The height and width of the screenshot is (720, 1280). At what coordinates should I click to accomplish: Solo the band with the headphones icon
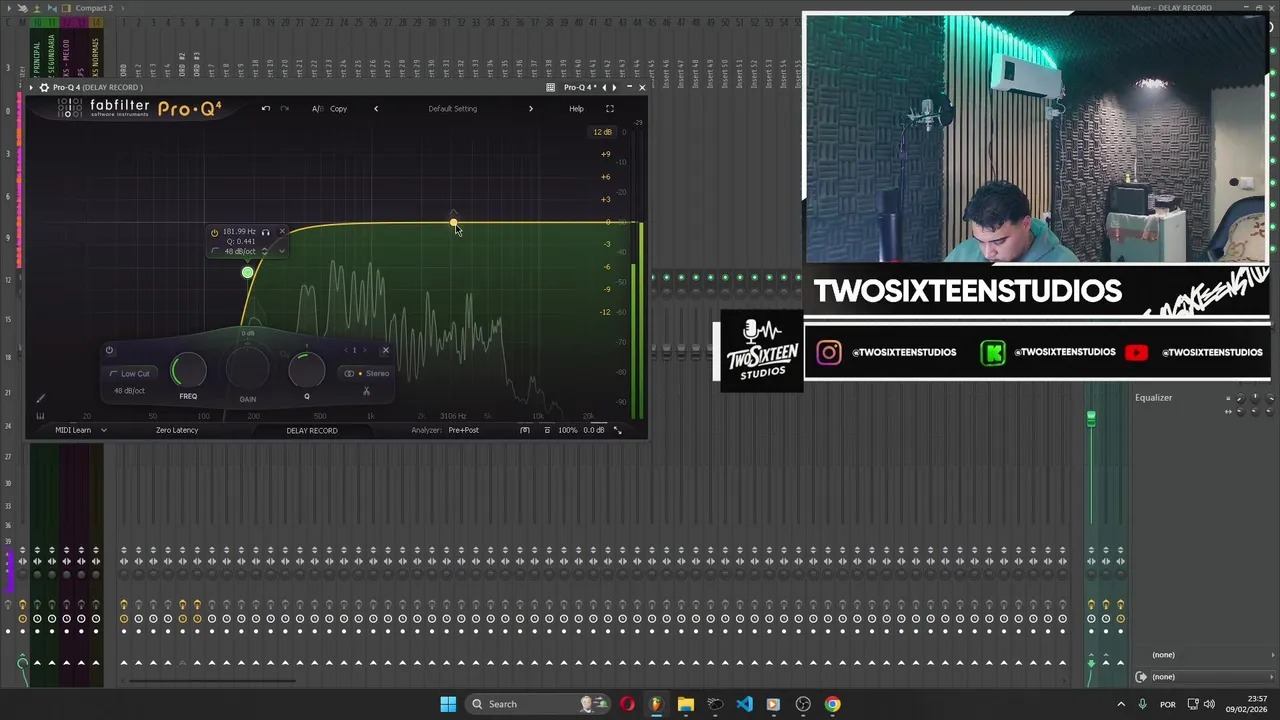[x=265, y=232]
